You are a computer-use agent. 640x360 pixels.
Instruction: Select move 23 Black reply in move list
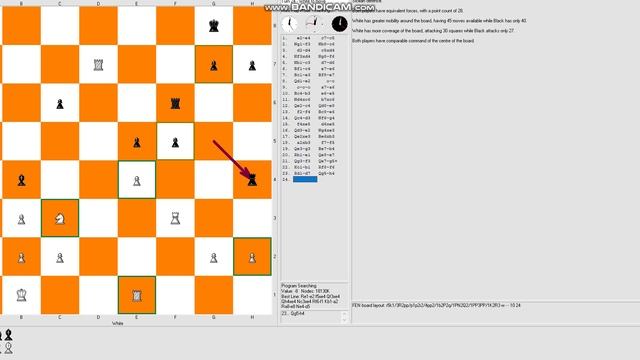click(x=327, y=173)
